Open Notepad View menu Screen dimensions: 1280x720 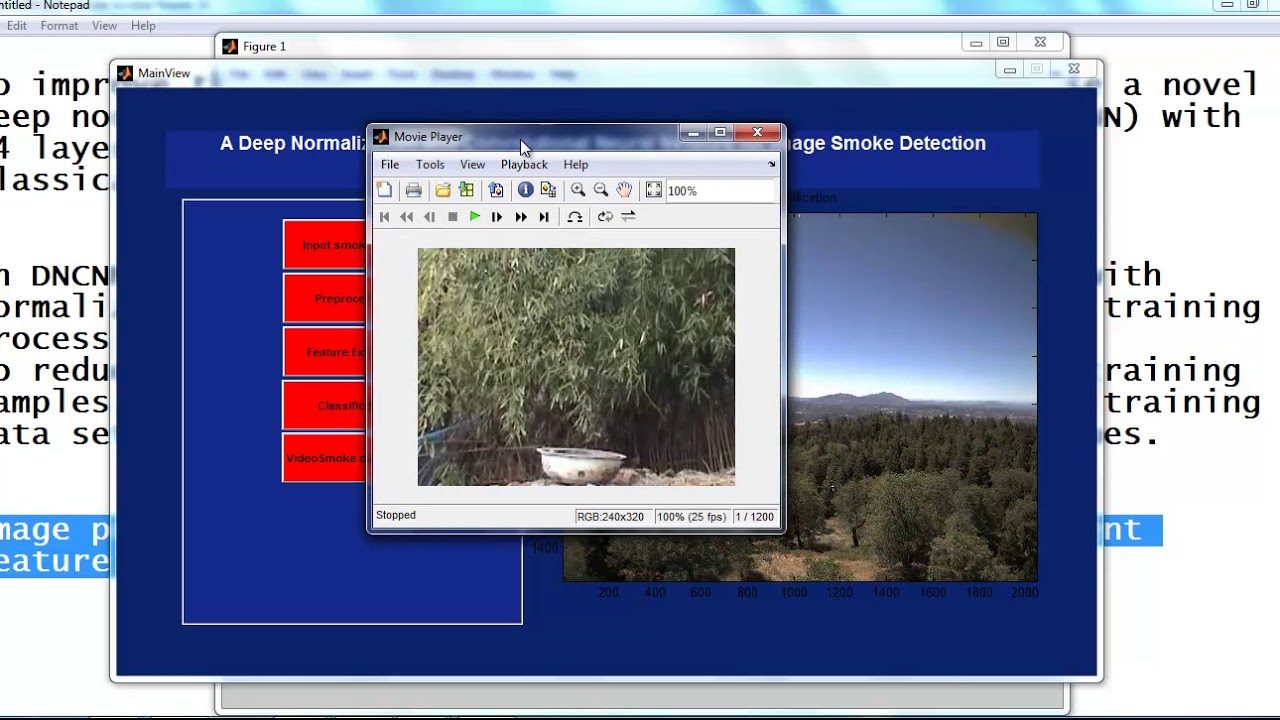(x=104, y=26)
